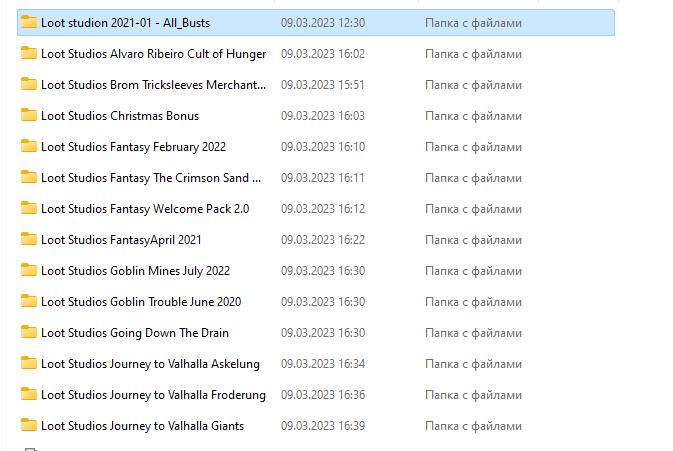Click 'Папка с файлами' type in Valhalla Giants row
Viewport: 673px width, 451px height.
tap(473, 427)
